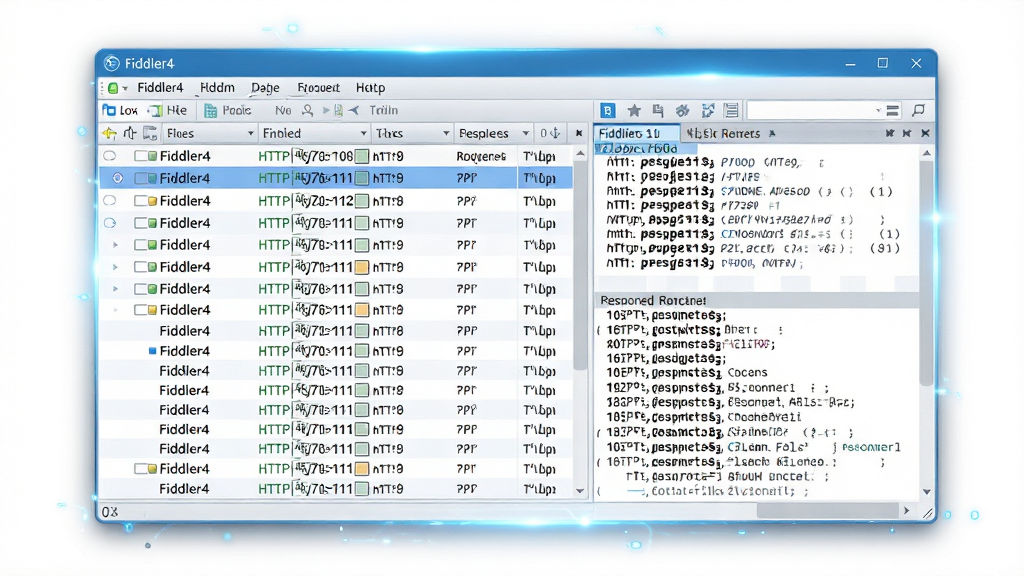Click the (91) value in request headers
The image size is (1024, 576).
pyautogui.click(x=885, y=248)
